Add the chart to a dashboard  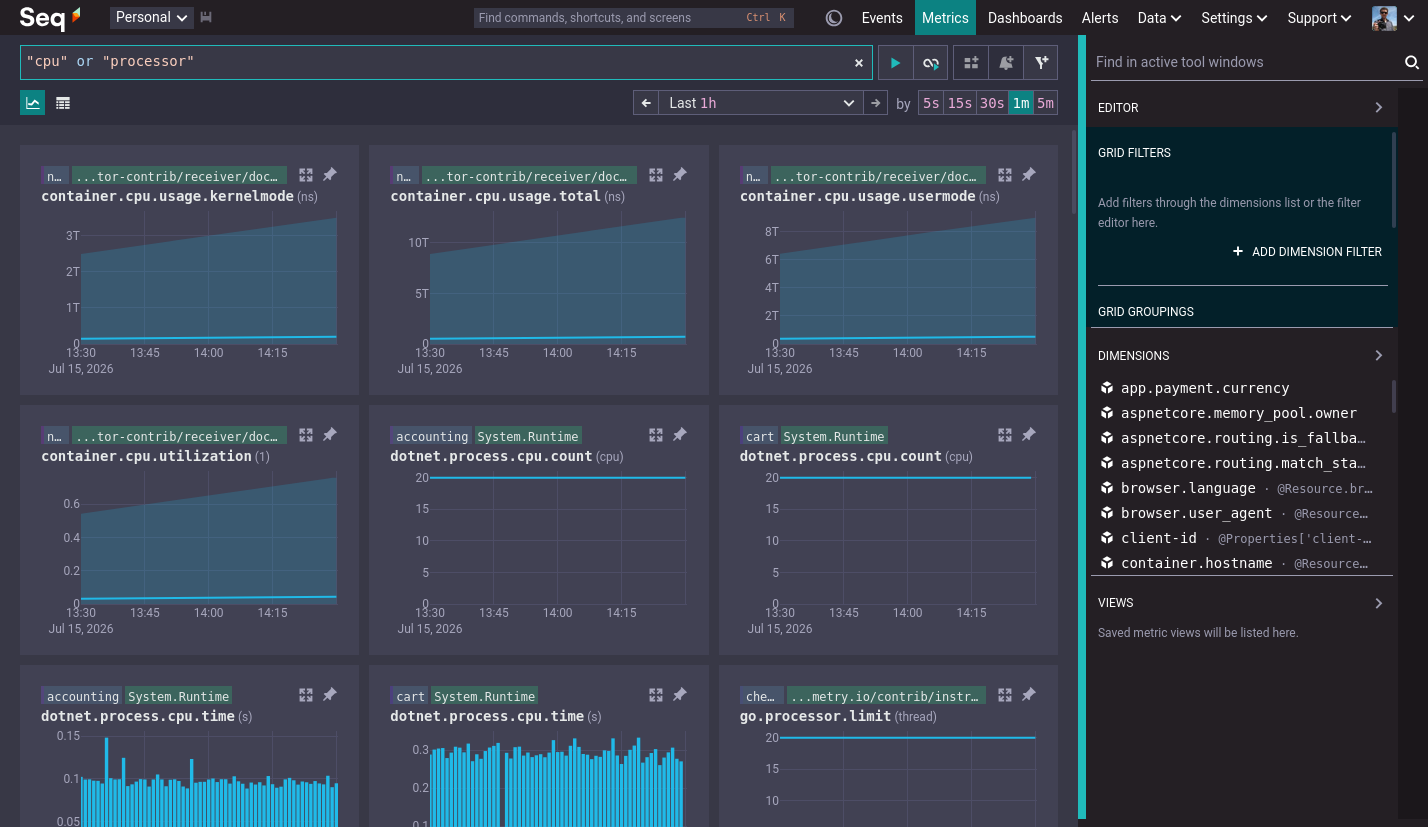point(971,62)
